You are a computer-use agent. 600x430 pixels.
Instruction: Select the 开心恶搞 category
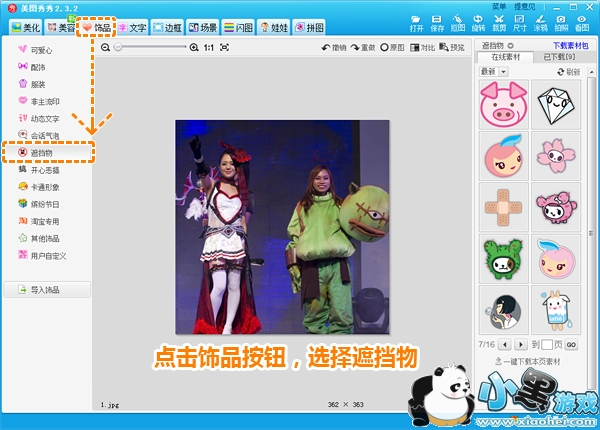pos(39,170)
